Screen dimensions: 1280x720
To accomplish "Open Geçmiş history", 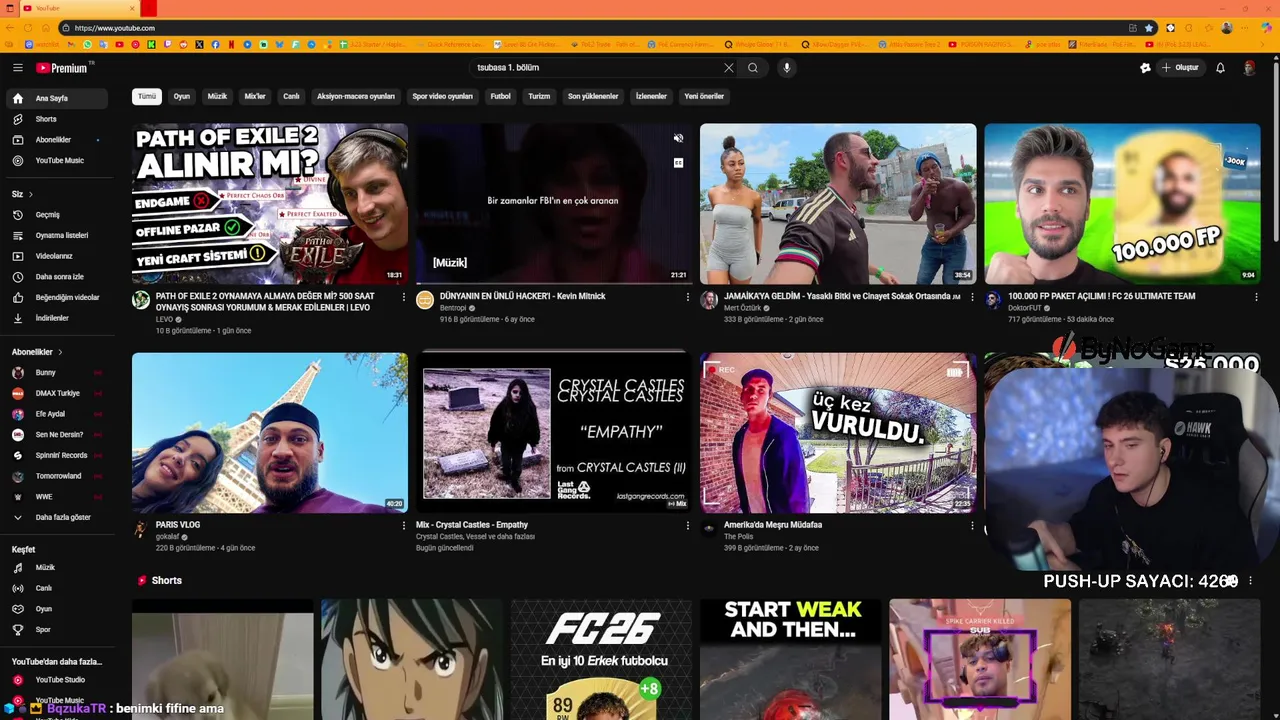I will 56,215.
